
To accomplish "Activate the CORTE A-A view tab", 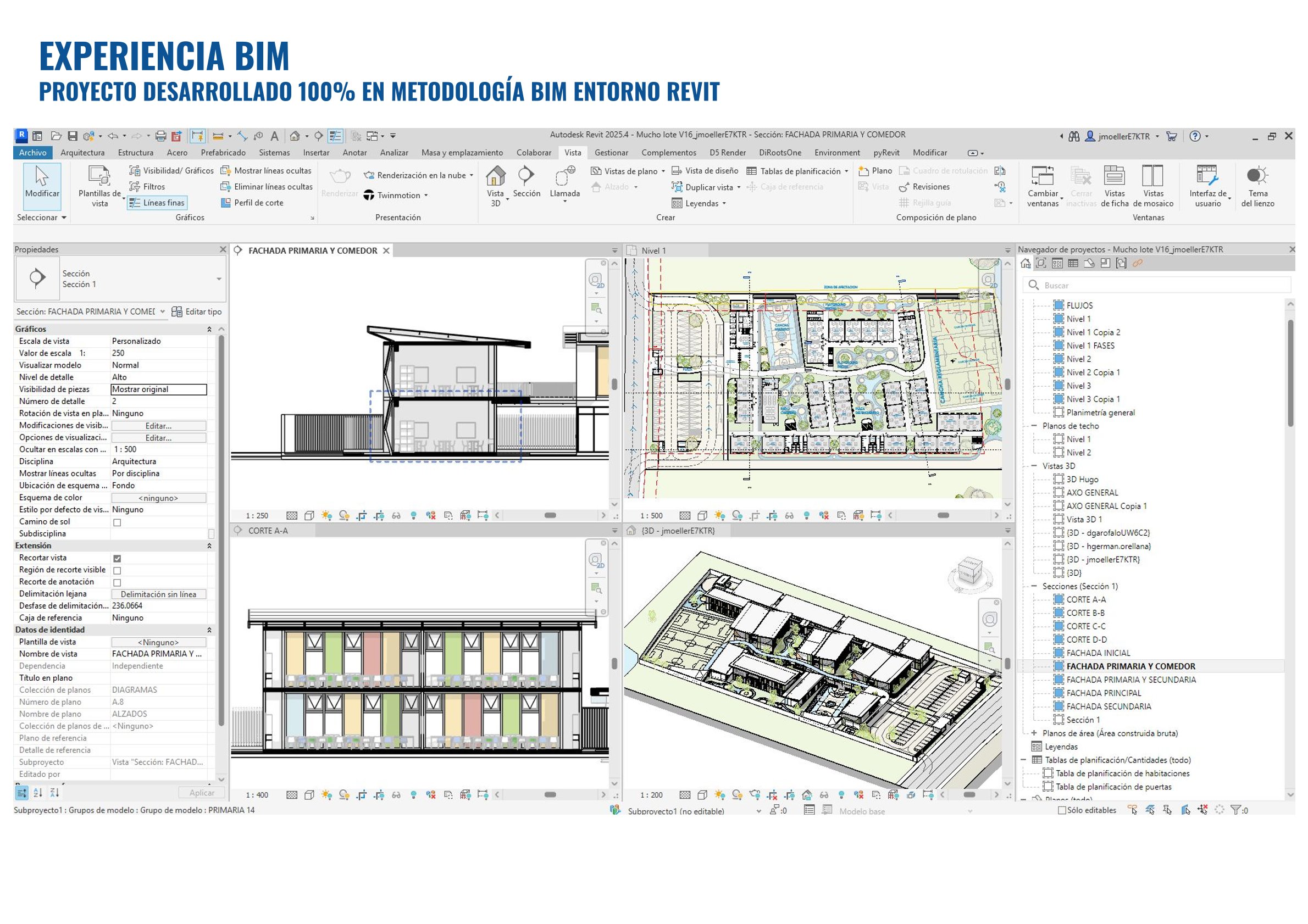I will tap(268, 531).
